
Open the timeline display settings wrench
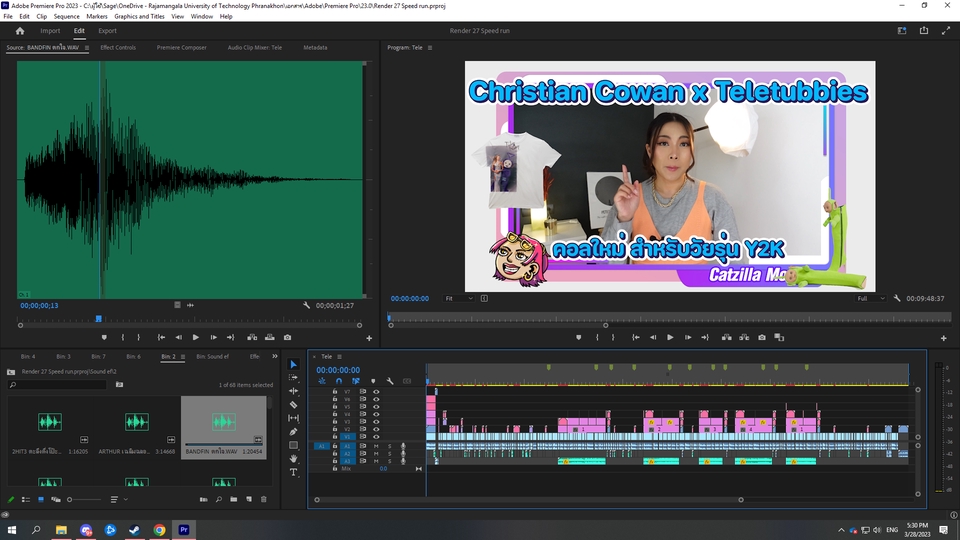(x=390, y=381)
